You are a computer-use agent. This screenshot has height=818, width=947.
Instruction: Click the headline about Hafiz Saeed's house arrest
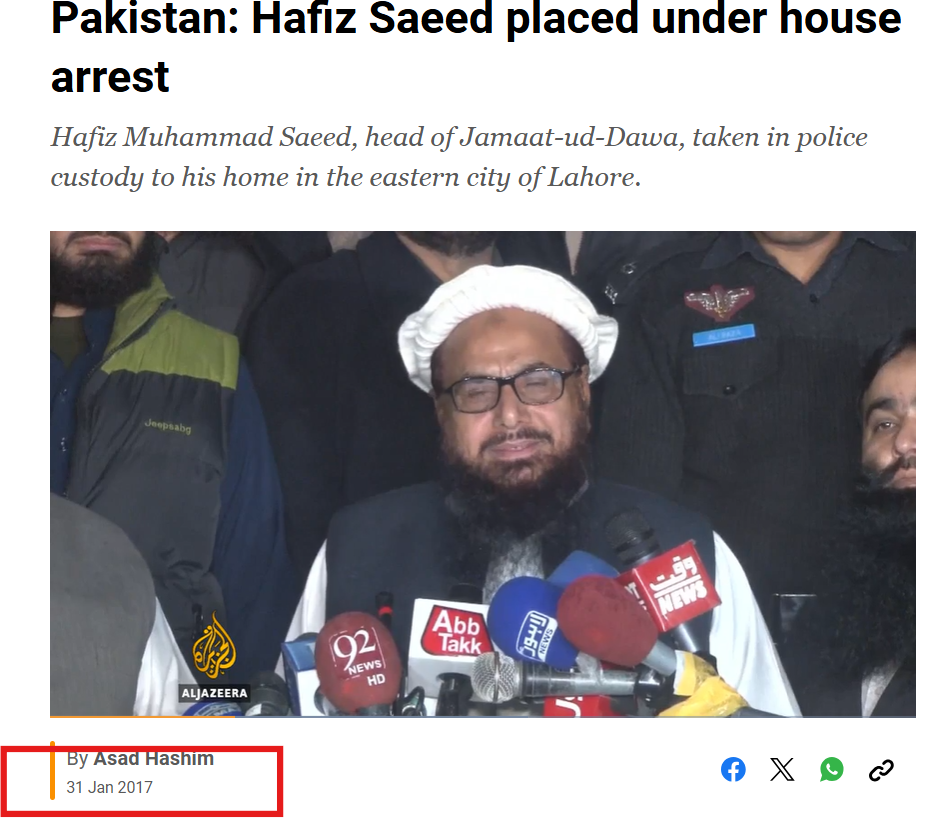point(476,47)
